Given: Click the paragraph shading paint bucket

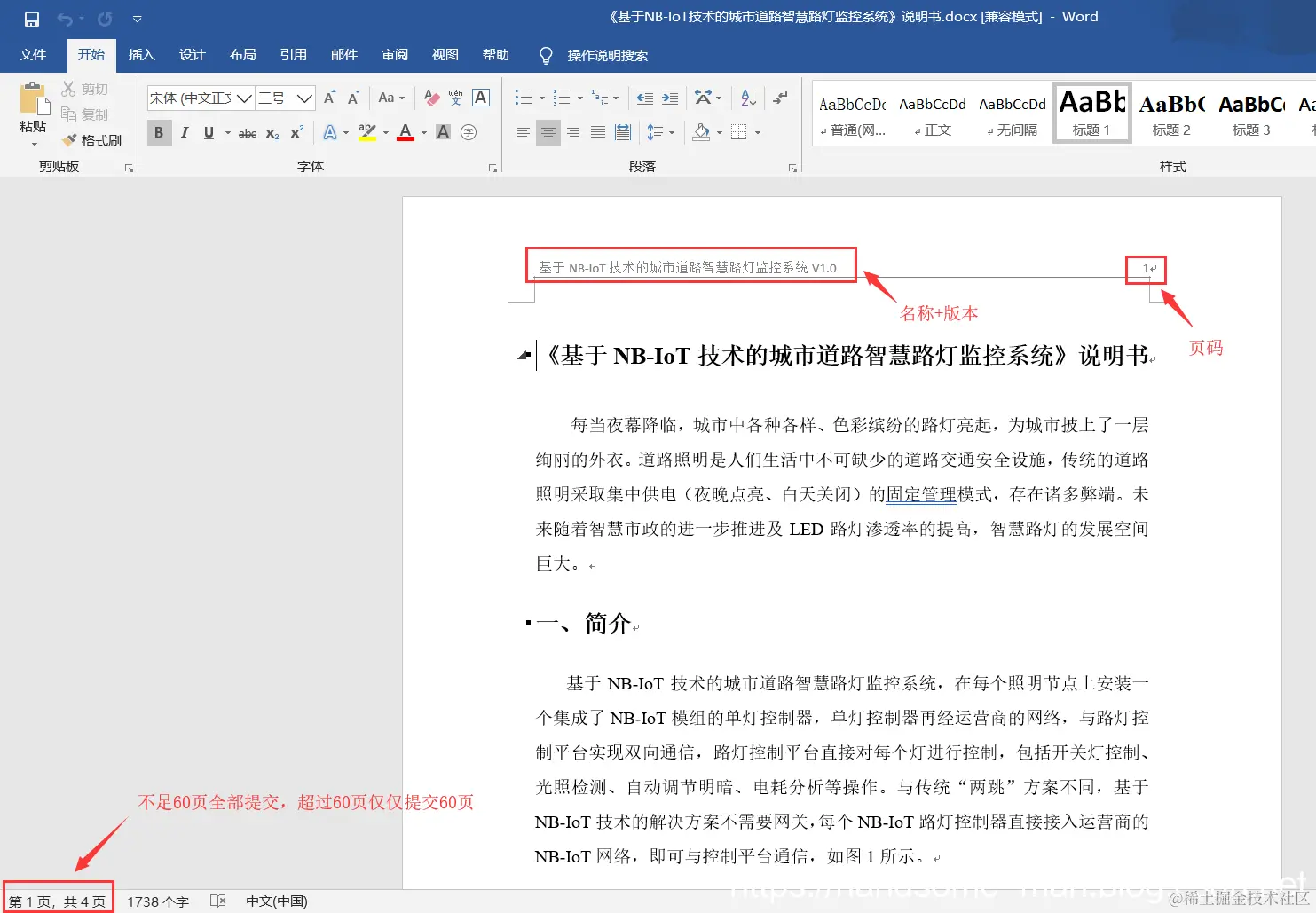Looking at the screenshot, I should coord(701,132).
